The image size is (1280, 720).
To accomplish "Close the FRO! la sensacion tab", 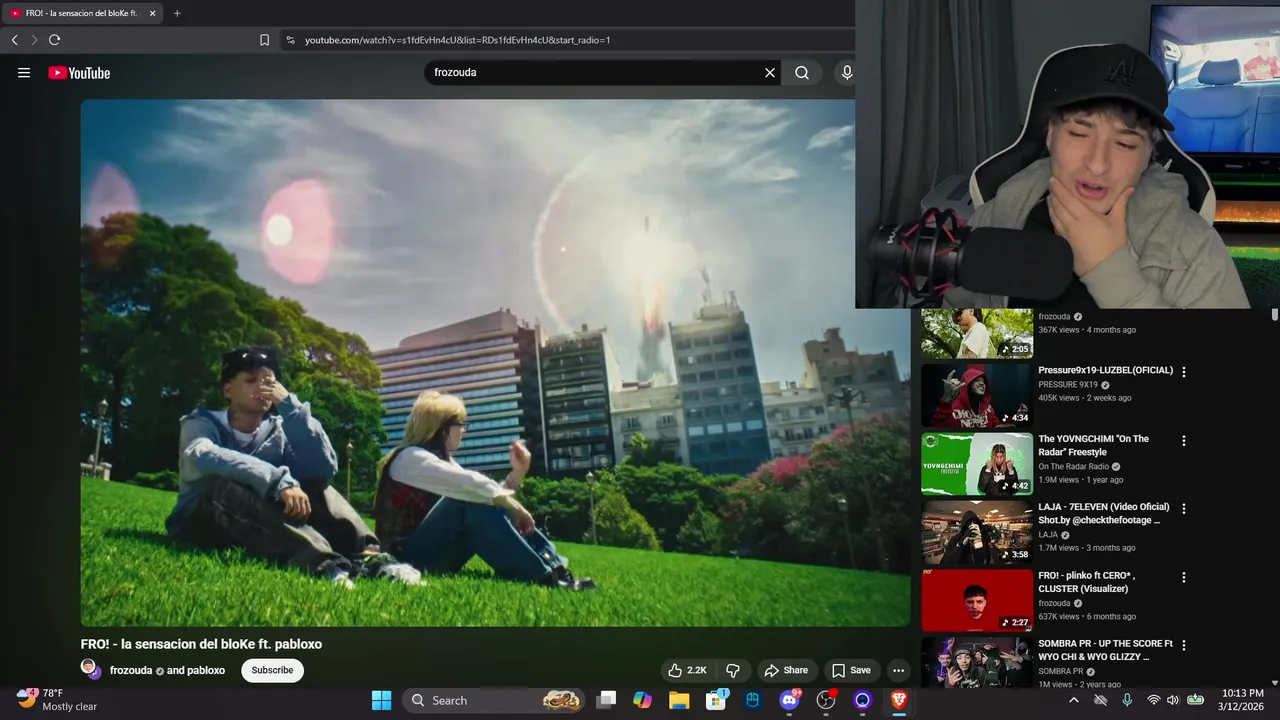I will [x=152, y=13].
